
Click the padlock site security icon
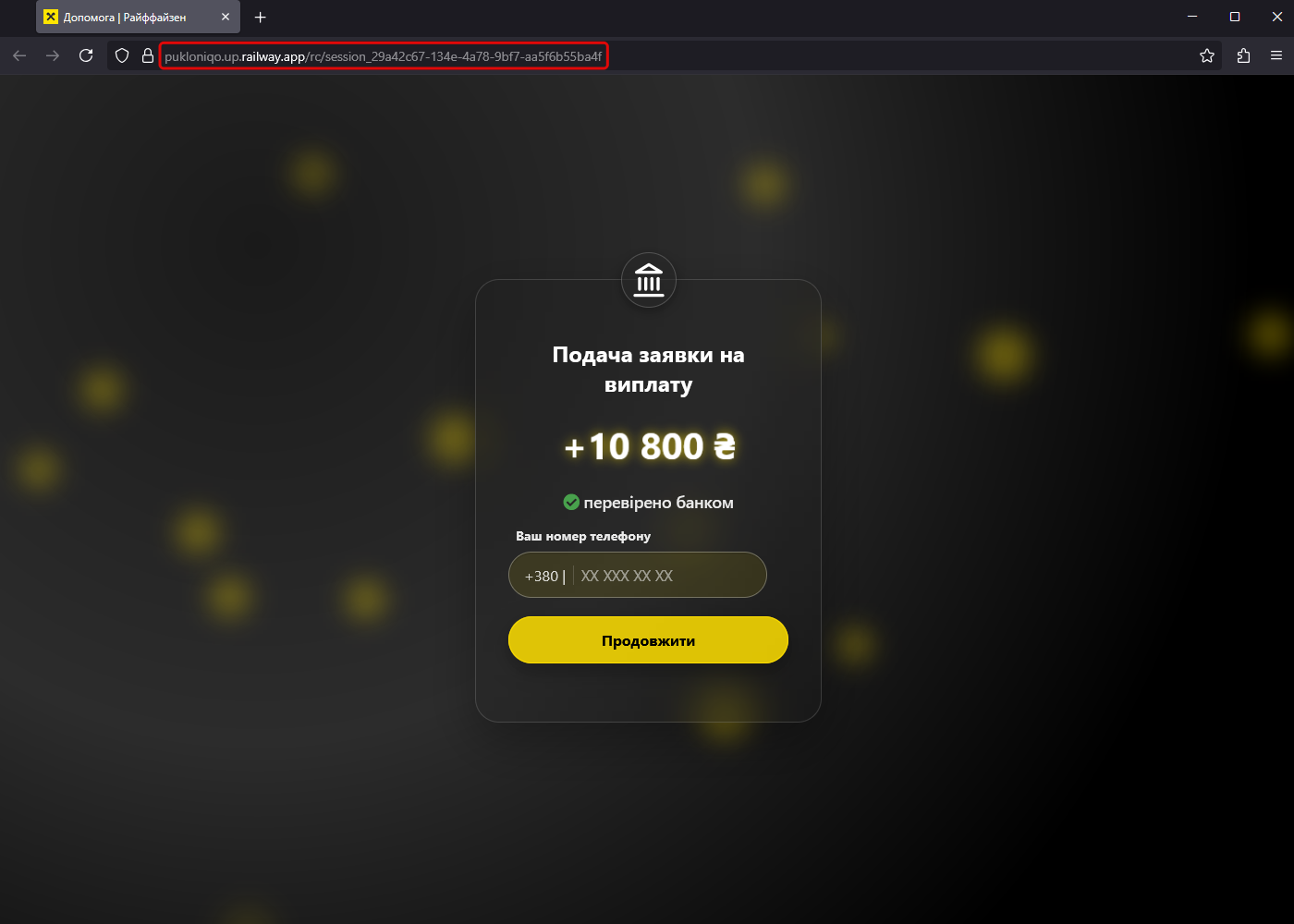pos(147,56)
